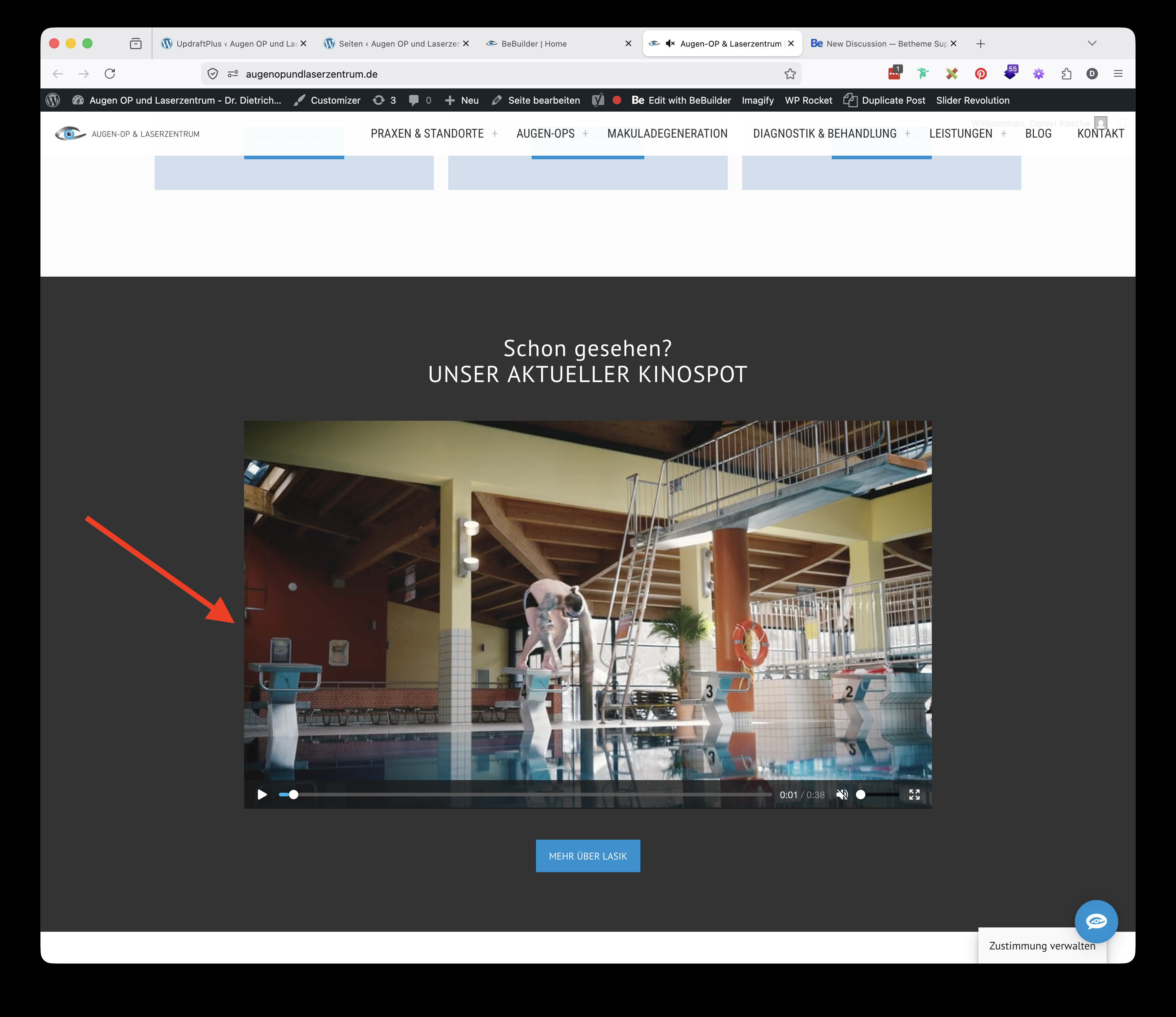Open Makuladegeneration menu item
Viewport: 1176px width, 1017px height.
tap(667, 134)
